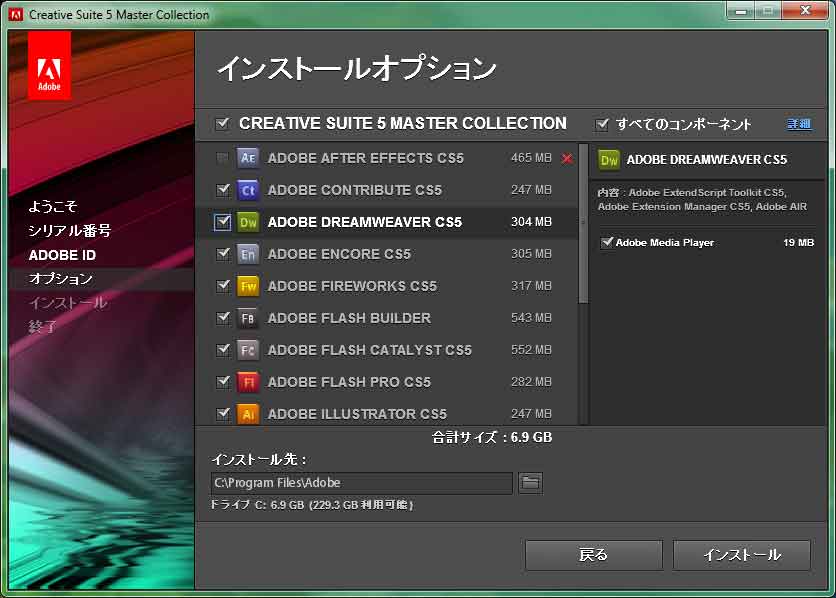Select the ようこそ step in the sidebar
Viewport: 836px width, 598px height.
tap(53, 206)
